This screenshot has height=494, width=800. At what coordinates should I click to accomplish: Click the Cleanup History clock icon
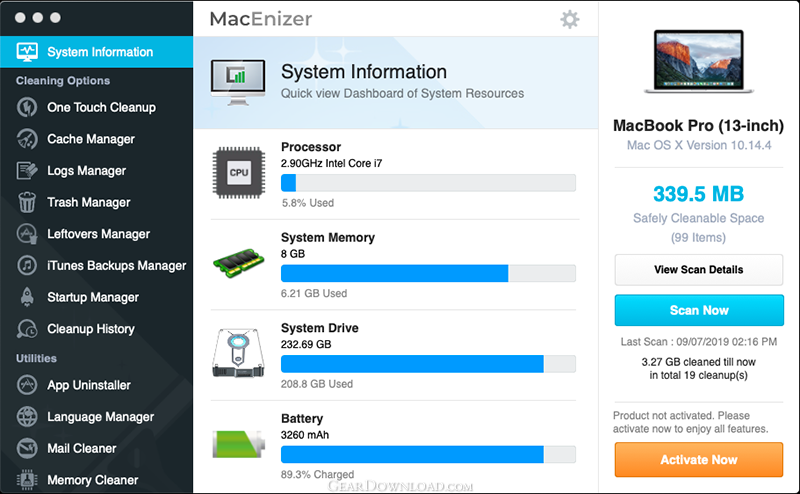coord(27,329)
